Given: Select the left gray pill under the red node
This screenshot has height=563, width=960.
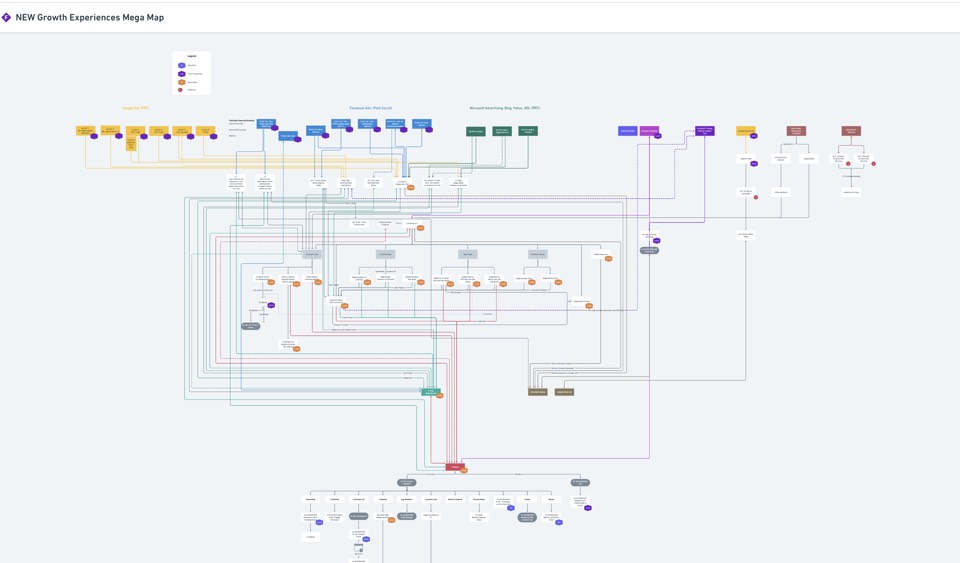Looking at the screenshot, I should [407, 482].
